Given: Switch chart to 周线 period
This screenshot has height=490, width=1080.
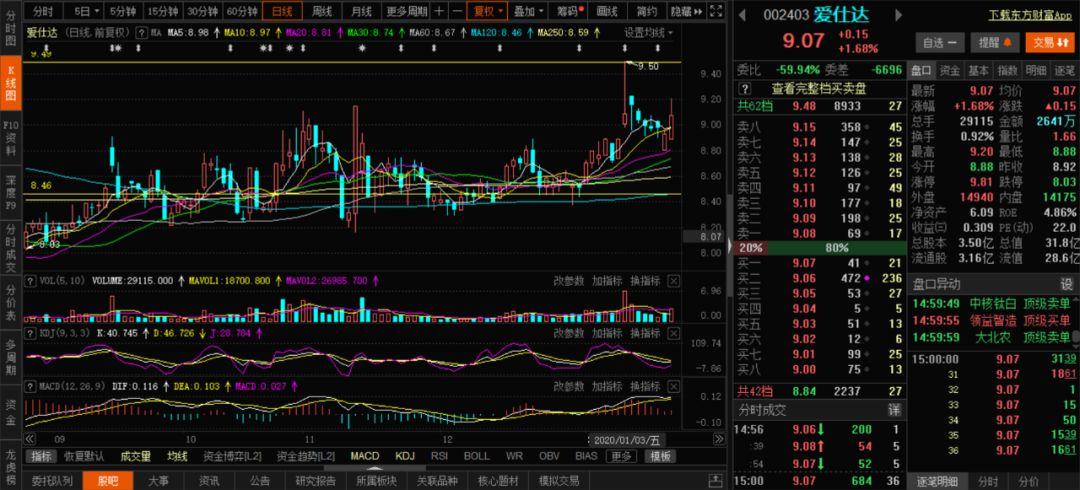Looking at the screenshot, I should (322, 11).
